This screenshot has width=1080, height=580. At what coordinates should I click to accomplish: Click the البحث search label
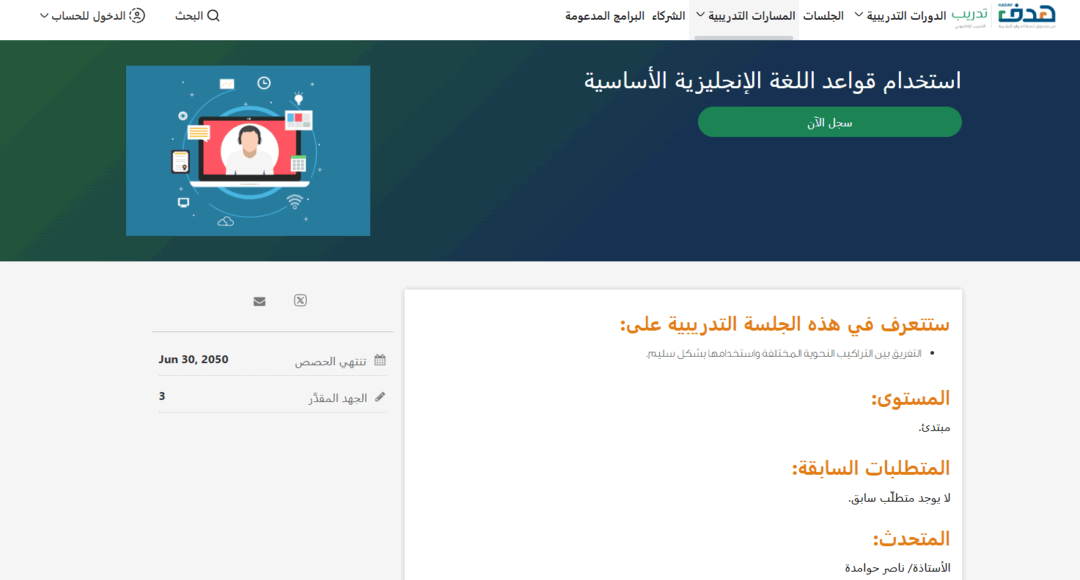click(x=190, y=15)
